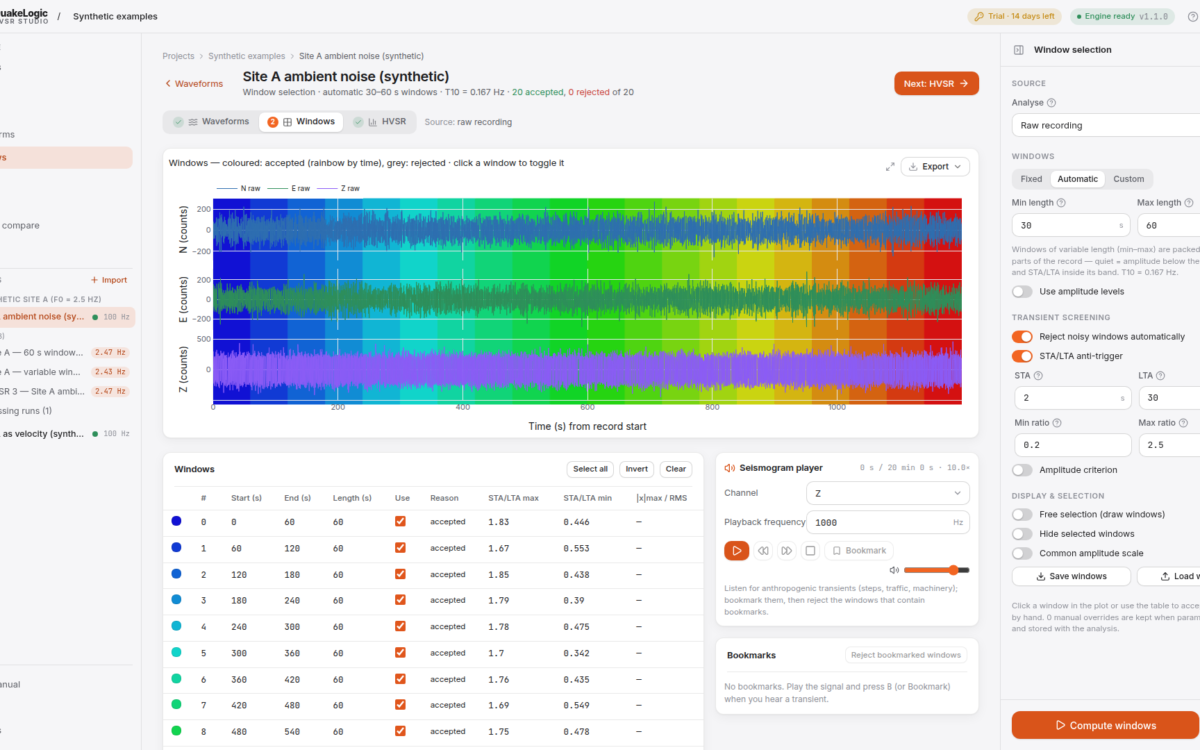The width and height of the screenshot is (1200, 750).
Task: Uncheck the Use box for window 3
Action: pyautogui.click(x=401, y=600)
